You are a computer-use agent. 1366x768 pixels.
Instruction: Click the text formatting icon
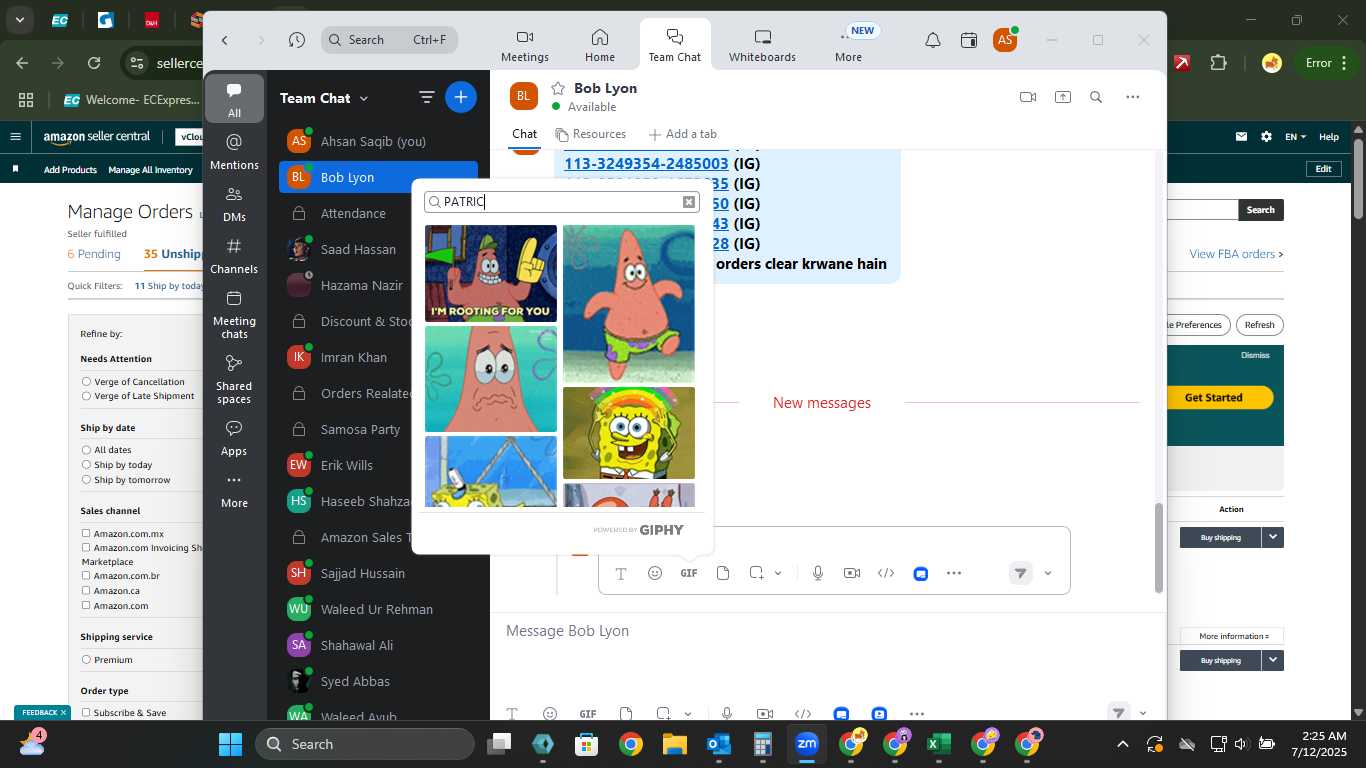(x=620, y=573)
